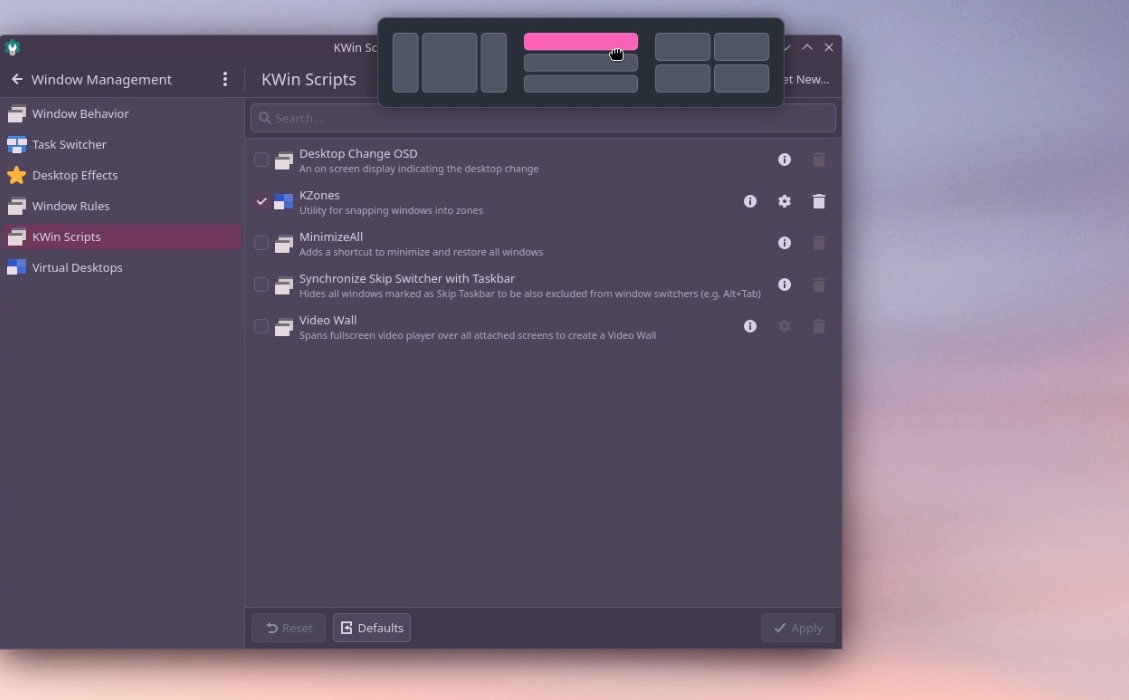Disable the KZones script checkbox
The image size is (1129, 700).
tap(261, 201)
